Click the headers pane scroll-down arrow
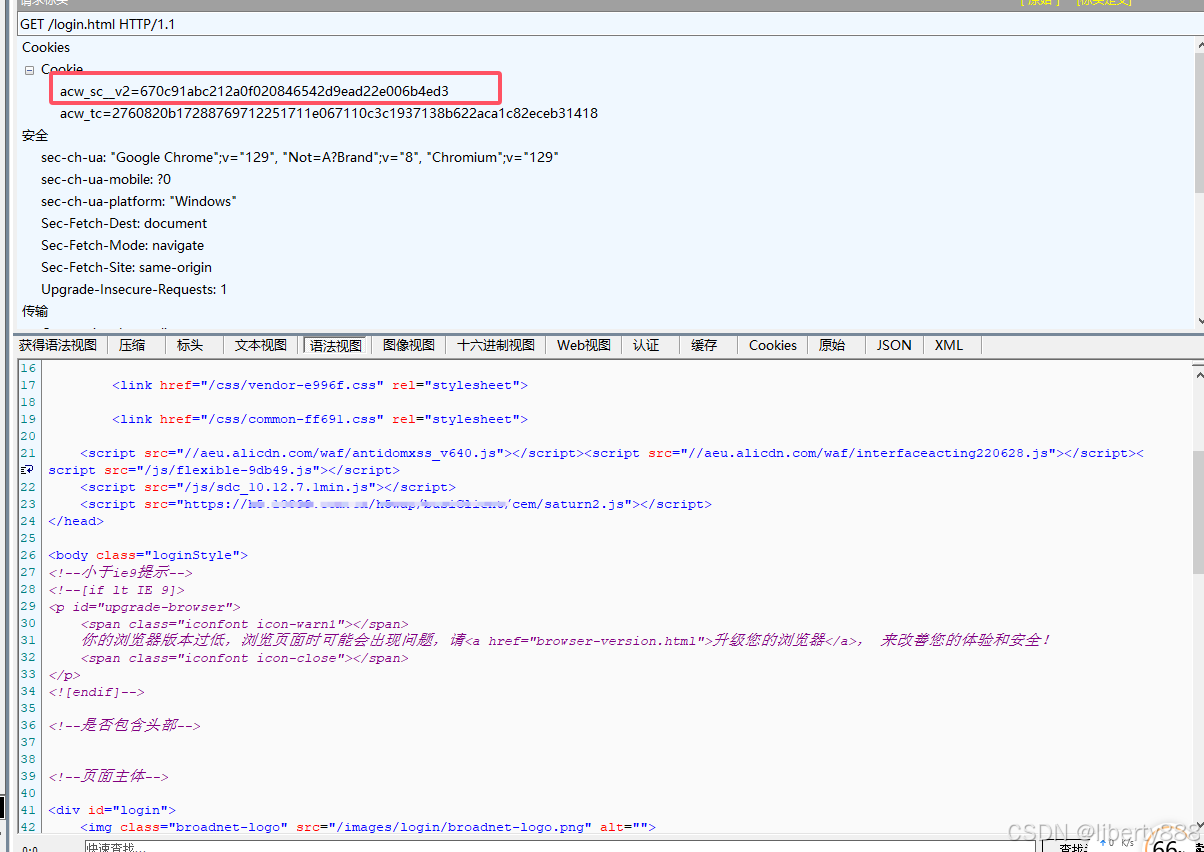The height and width of the screenshot is (852, 1204). (1199, 321)
